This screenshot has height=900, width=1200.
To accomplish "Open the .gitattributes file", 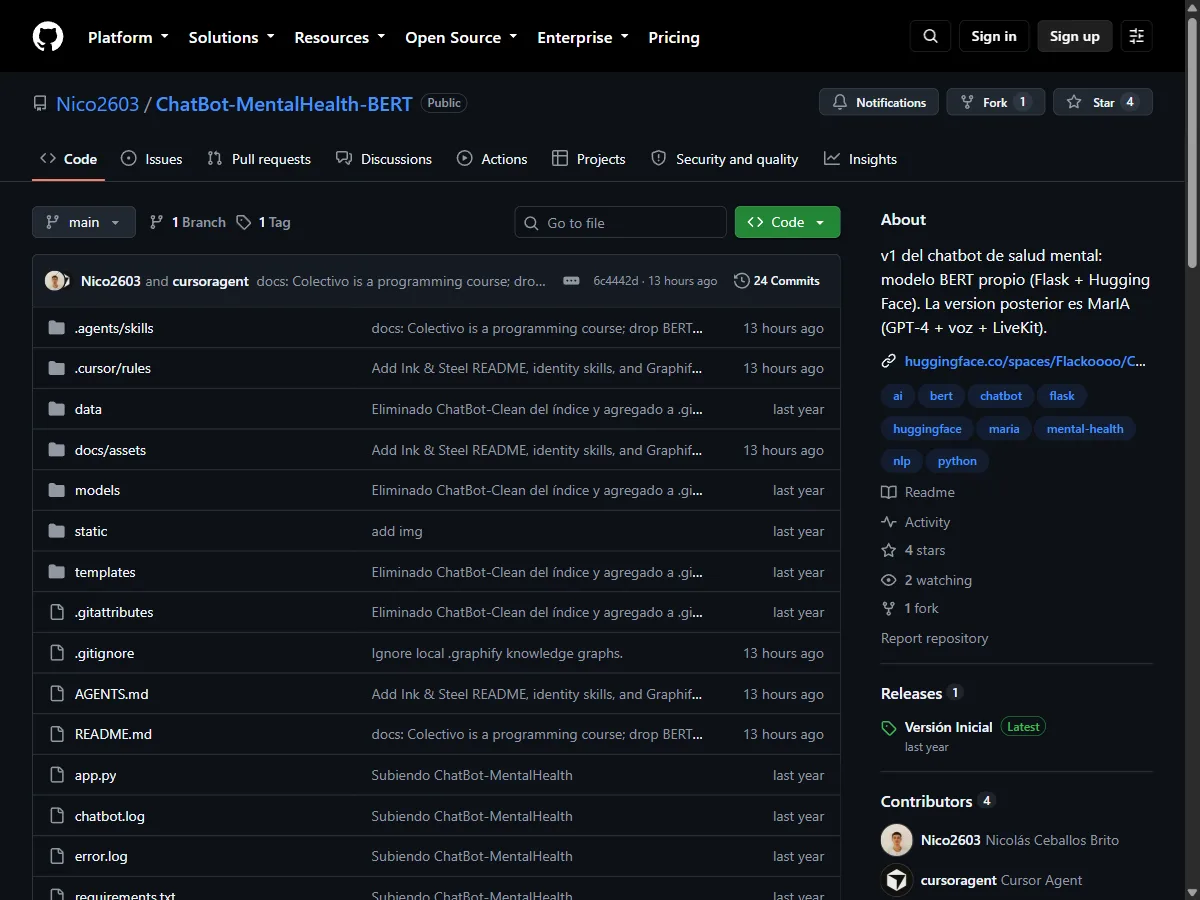I will [114, 612].
